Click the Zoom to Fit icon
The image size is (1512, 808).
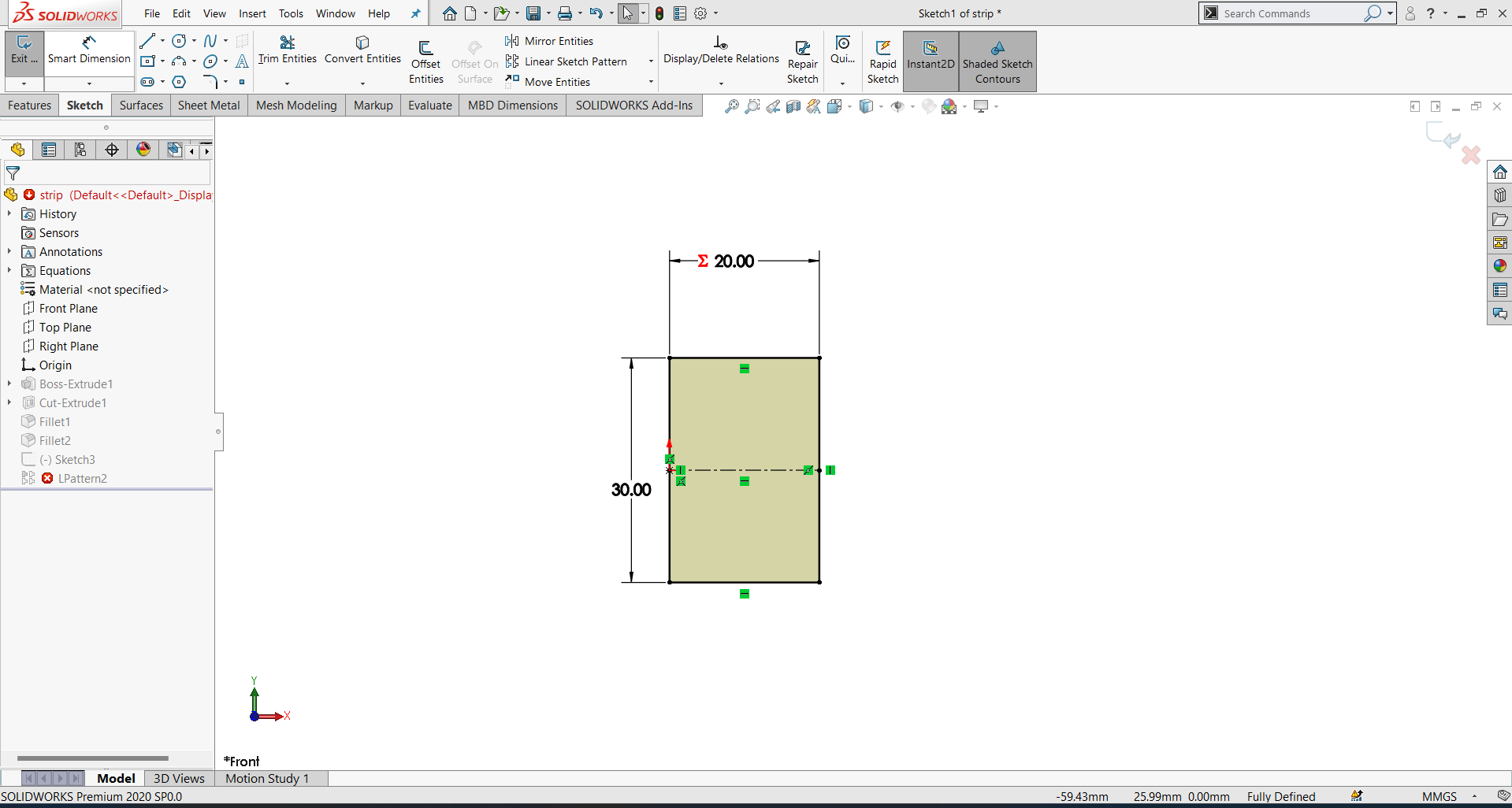pos(732,106)
